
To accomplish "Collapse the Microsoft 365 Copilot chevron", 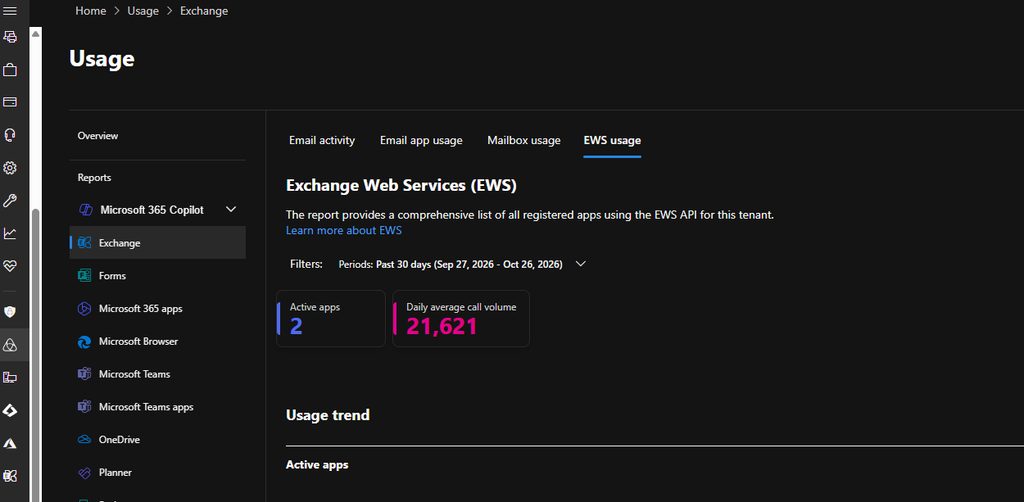I will [x=231, y=210].
